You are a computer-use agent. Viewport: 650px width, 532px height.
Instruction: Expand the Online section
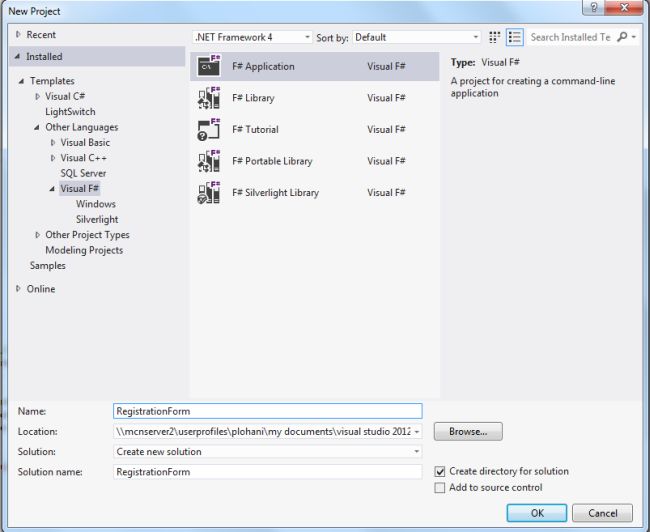point(18,289)
